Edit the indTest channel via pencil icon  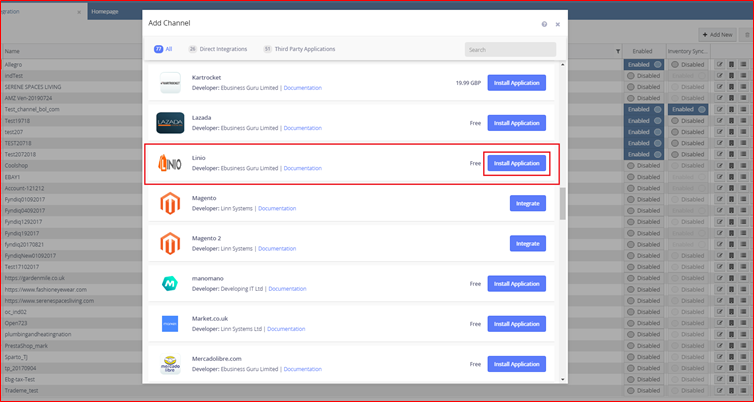720,75
